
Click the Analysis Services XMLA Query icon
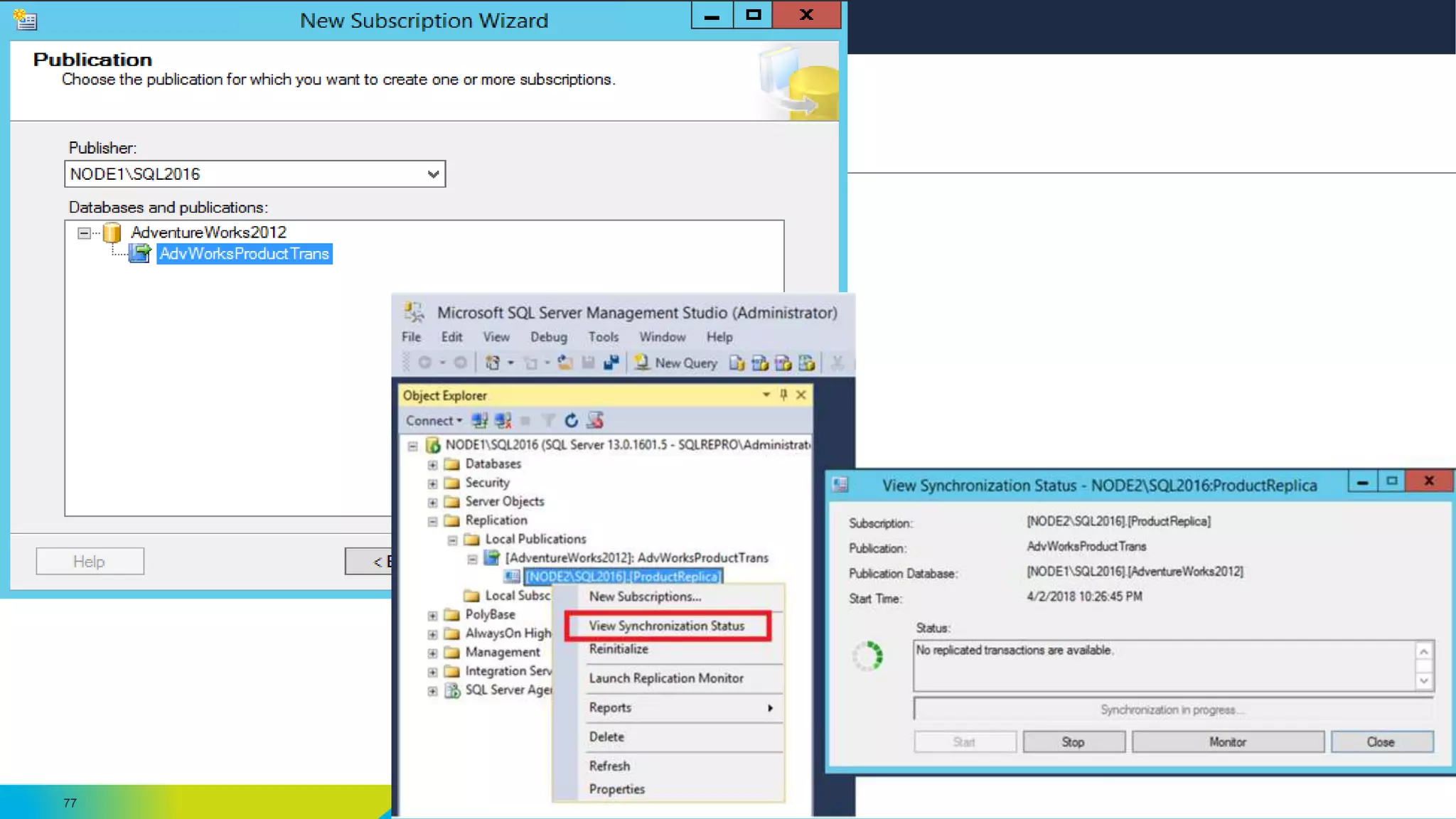[806, 363]
